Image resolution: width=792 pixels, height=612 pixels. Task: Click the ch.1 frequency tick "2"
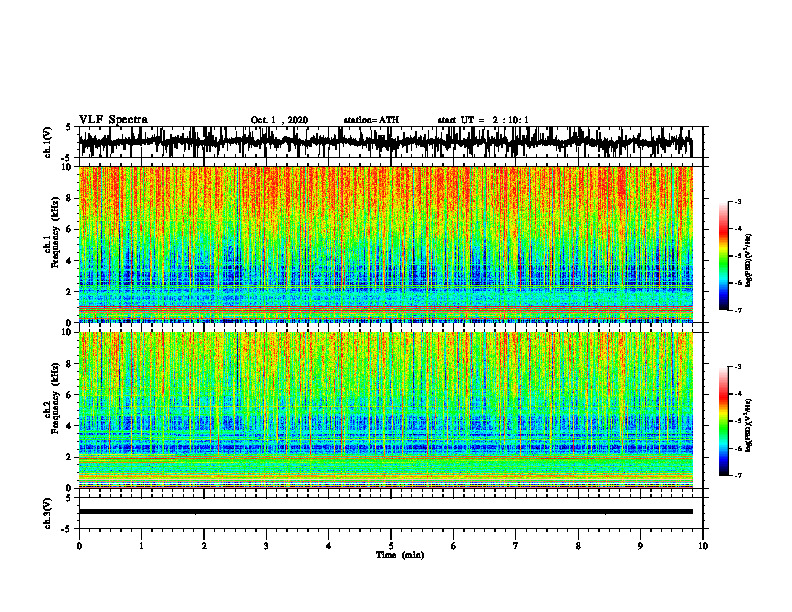click(x=69, y=292)
